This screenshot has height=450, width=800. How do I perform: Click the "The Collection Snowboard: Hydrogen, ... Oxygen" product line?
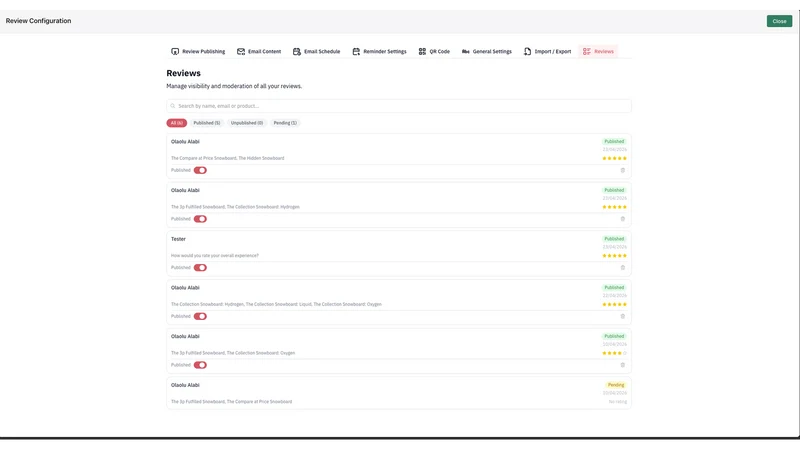coord(276,305)
